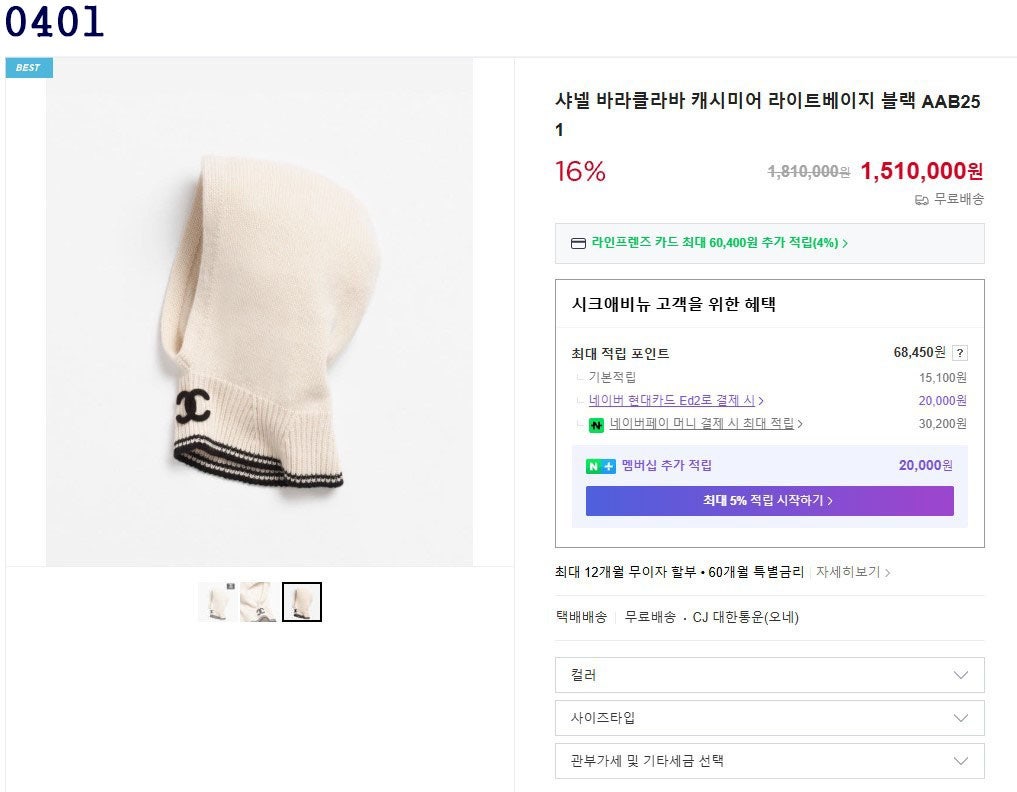Select the second product thumbnail

click(258, 602)
